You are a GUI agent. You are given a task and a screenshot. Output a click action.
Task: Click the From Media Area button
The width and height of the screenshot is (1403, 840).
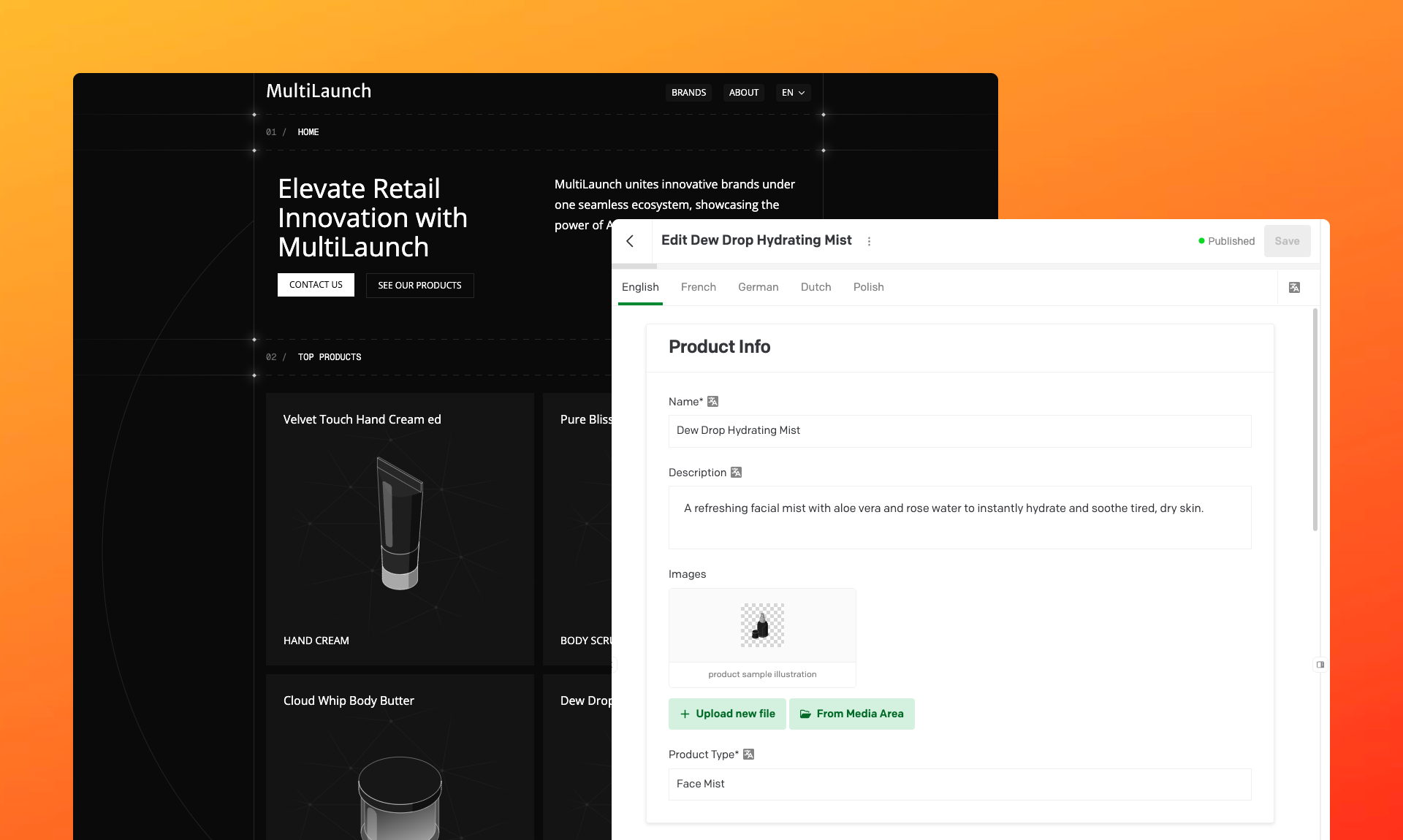(851, 714)
